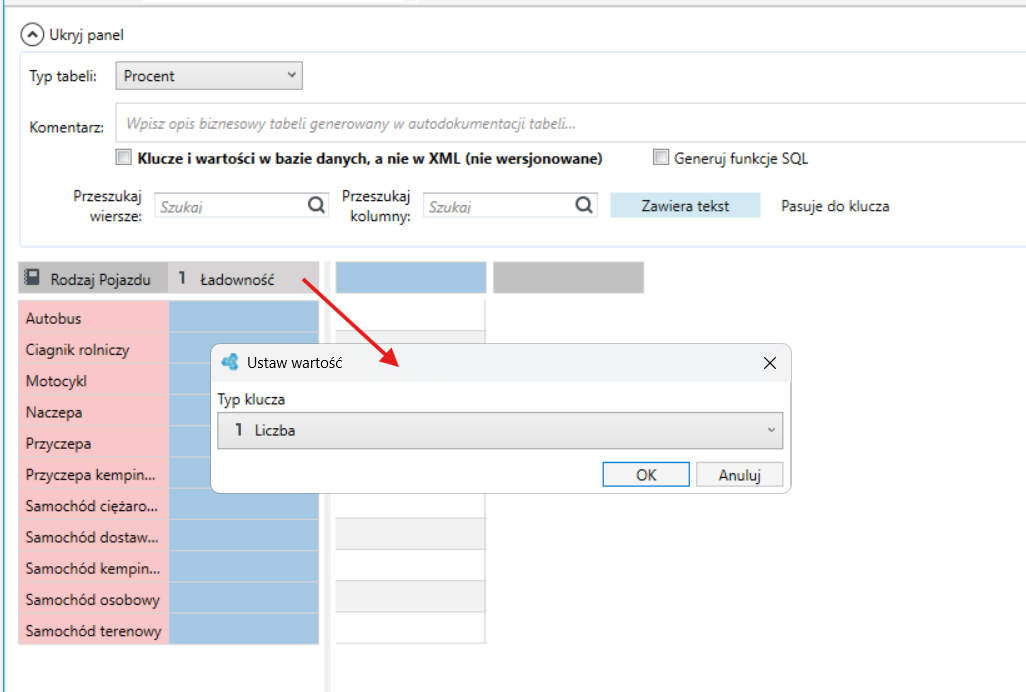Image resolution: width=1026 pixels, height=692 pixels.
Task: Click search magnifier in Przeszukaj wiersze field
Action: (316, 205)
